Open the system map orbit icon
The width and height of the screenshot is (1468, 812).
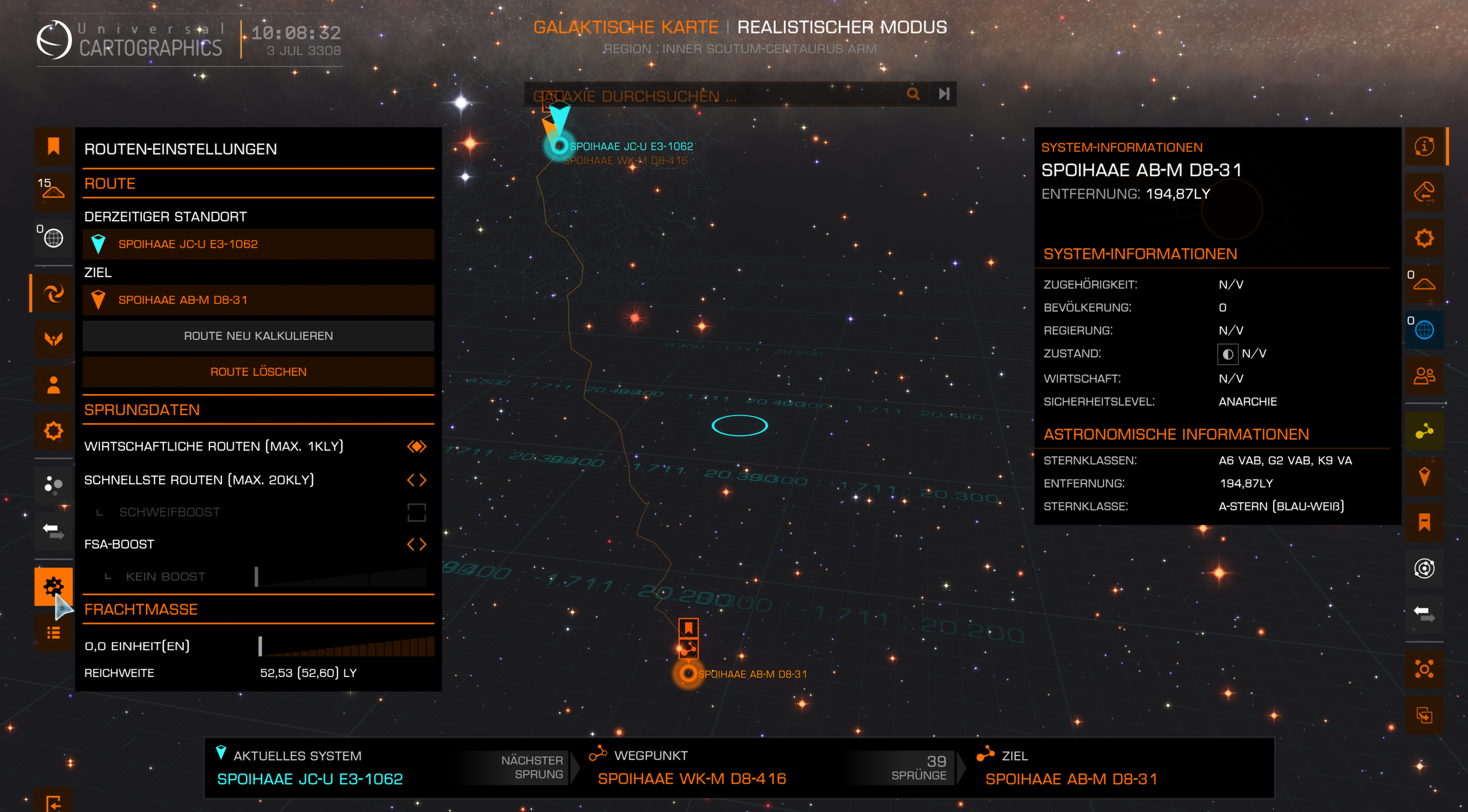[x=1424, y=568]
